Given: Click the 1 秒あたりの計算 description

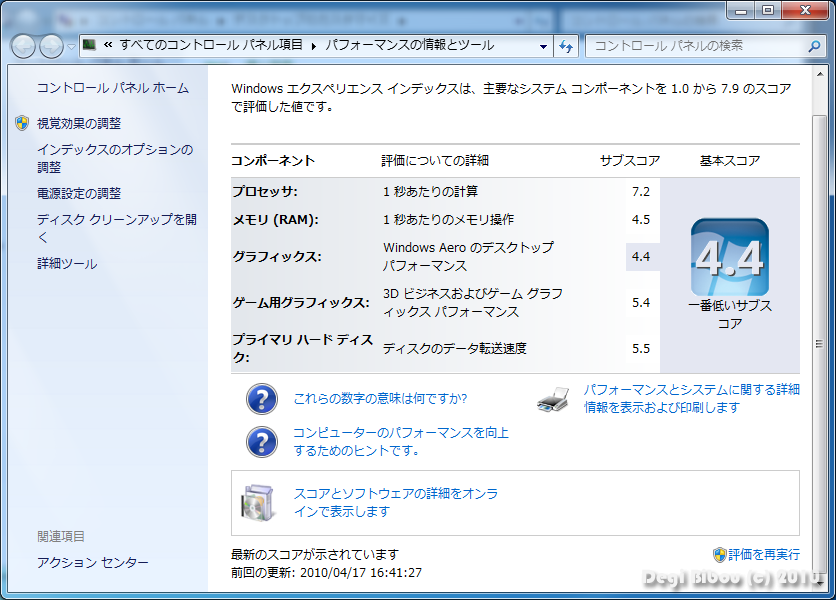Looking at the screenshot, I should (430, 191).
